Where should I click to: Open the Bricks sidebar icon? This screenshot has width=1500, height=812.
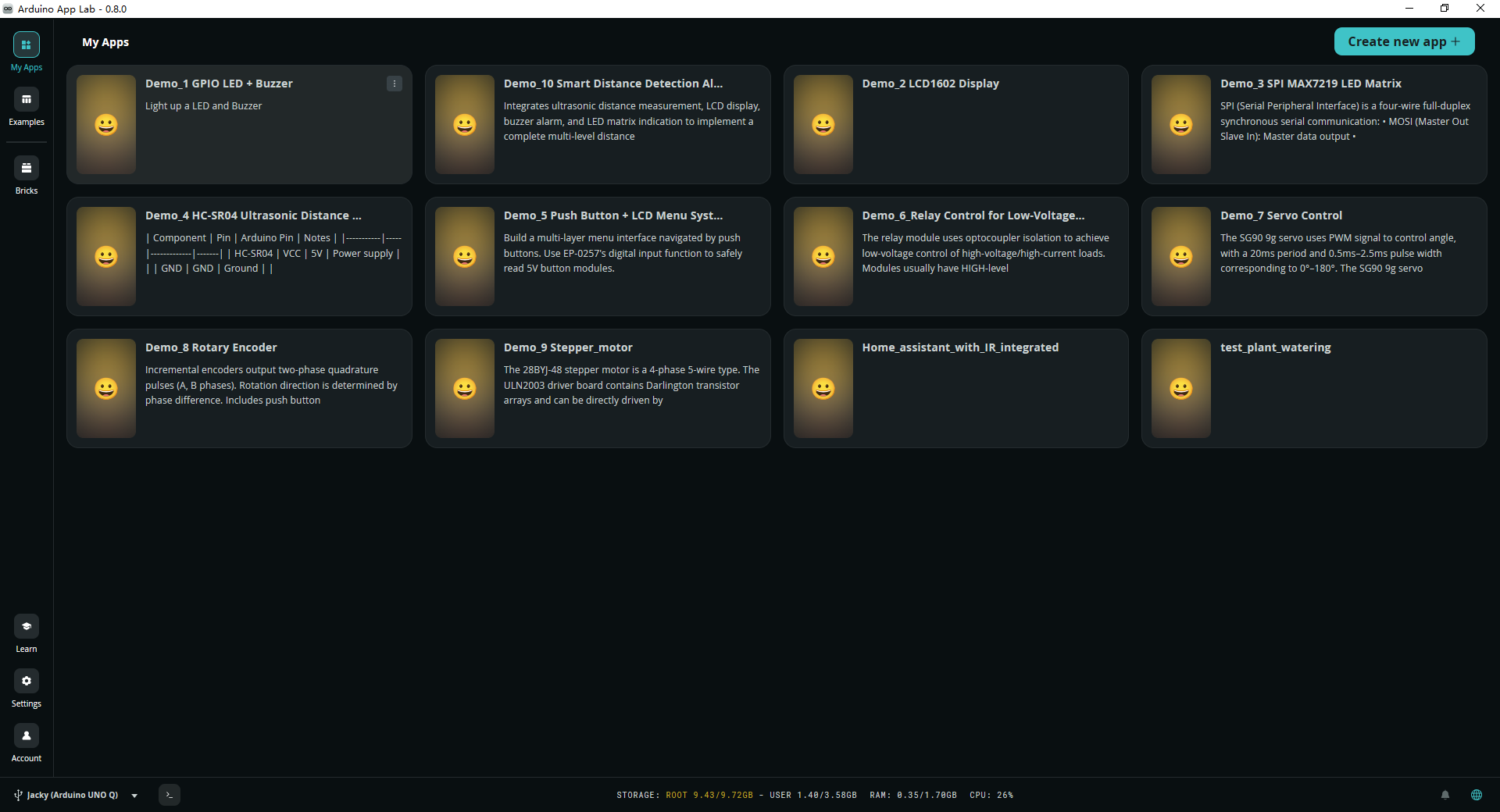(27, 168)
